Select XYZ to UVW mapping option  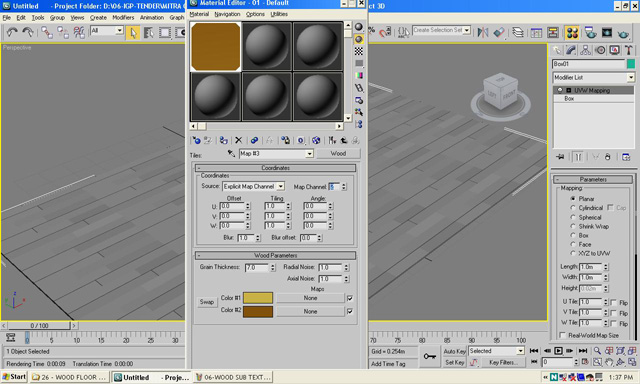tap(573, 253)
